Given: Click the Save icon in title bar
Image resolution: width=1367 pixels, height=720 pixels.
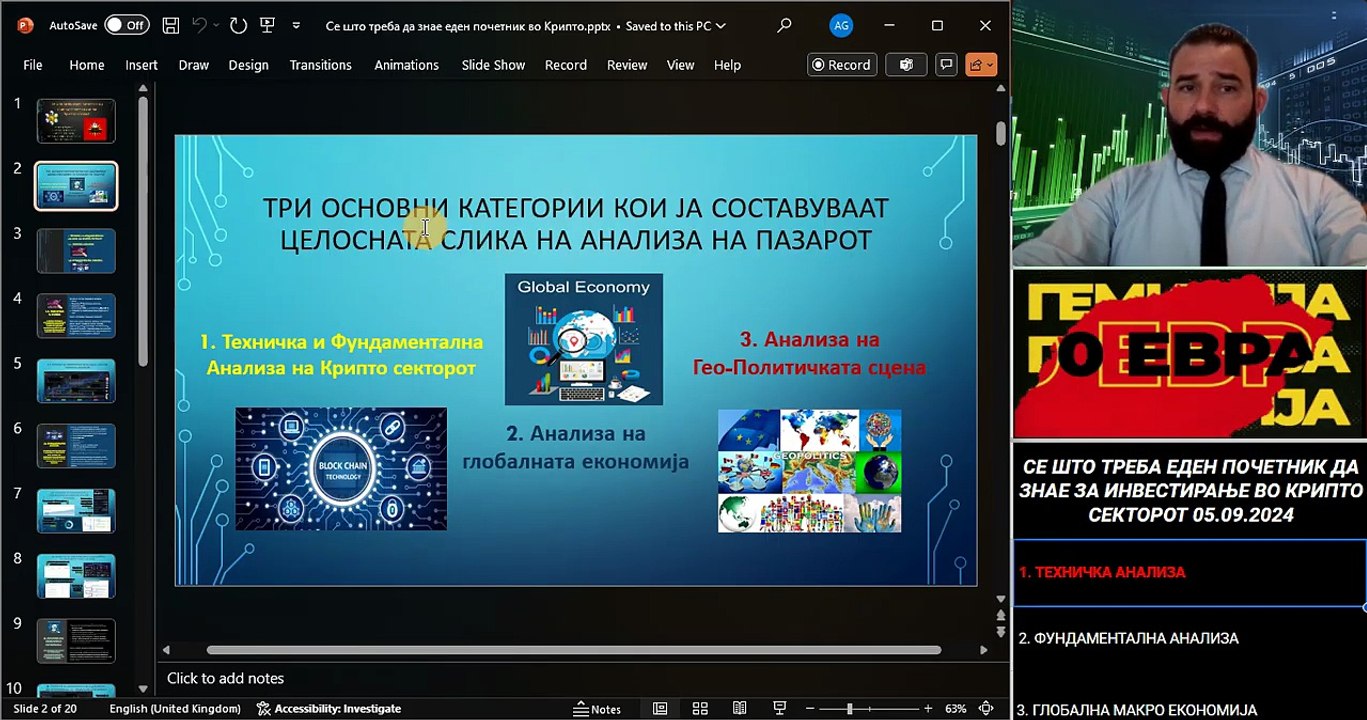Looking at the screenshot, I should coord(171,25).
